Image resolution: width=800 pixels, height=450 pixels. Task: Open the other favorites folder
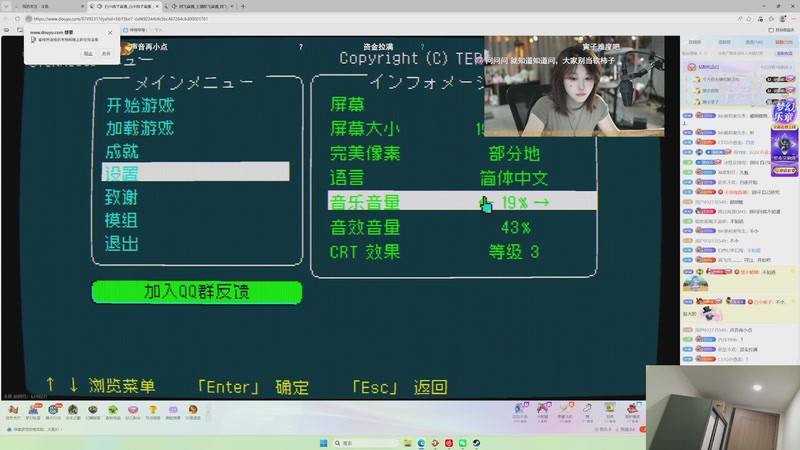[781, 30]
